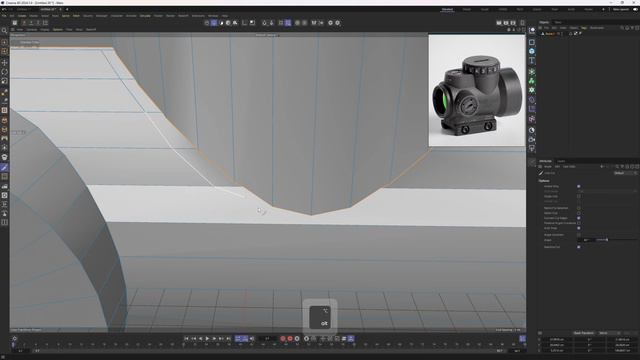Select the Text spline T icon
Image resolution: width=640 pixels, height=360 pixels.
(531, 61)
